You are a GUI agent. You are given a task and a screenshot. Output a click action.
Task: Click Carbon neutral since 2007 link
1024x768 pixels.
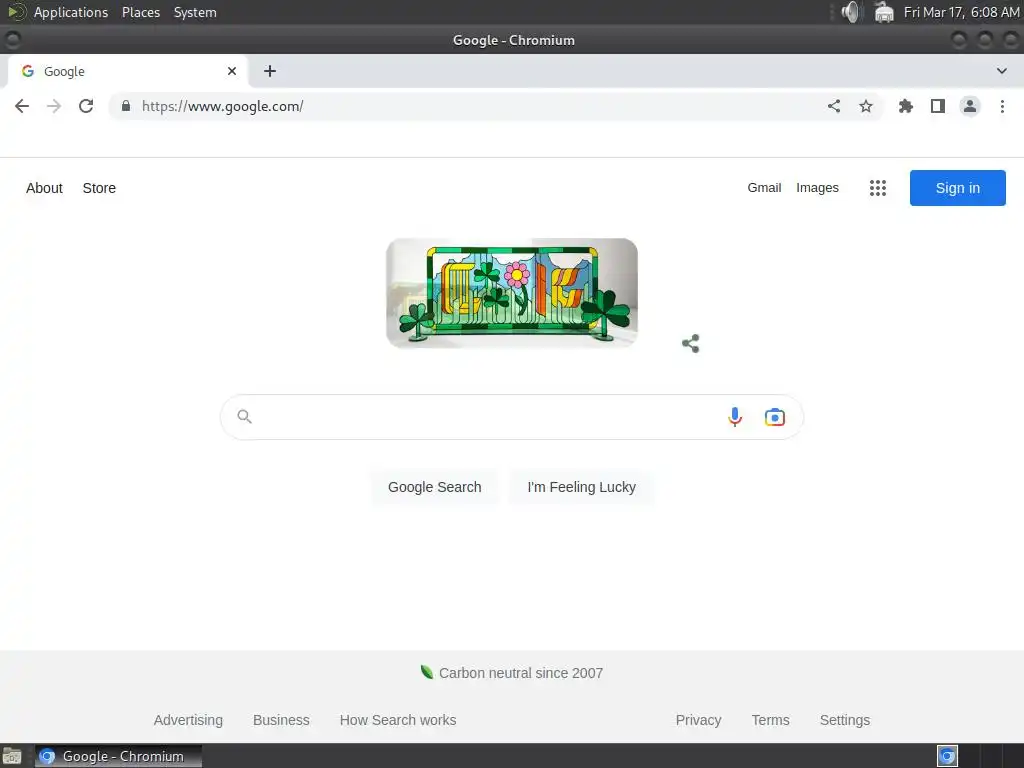click(520, 673)
